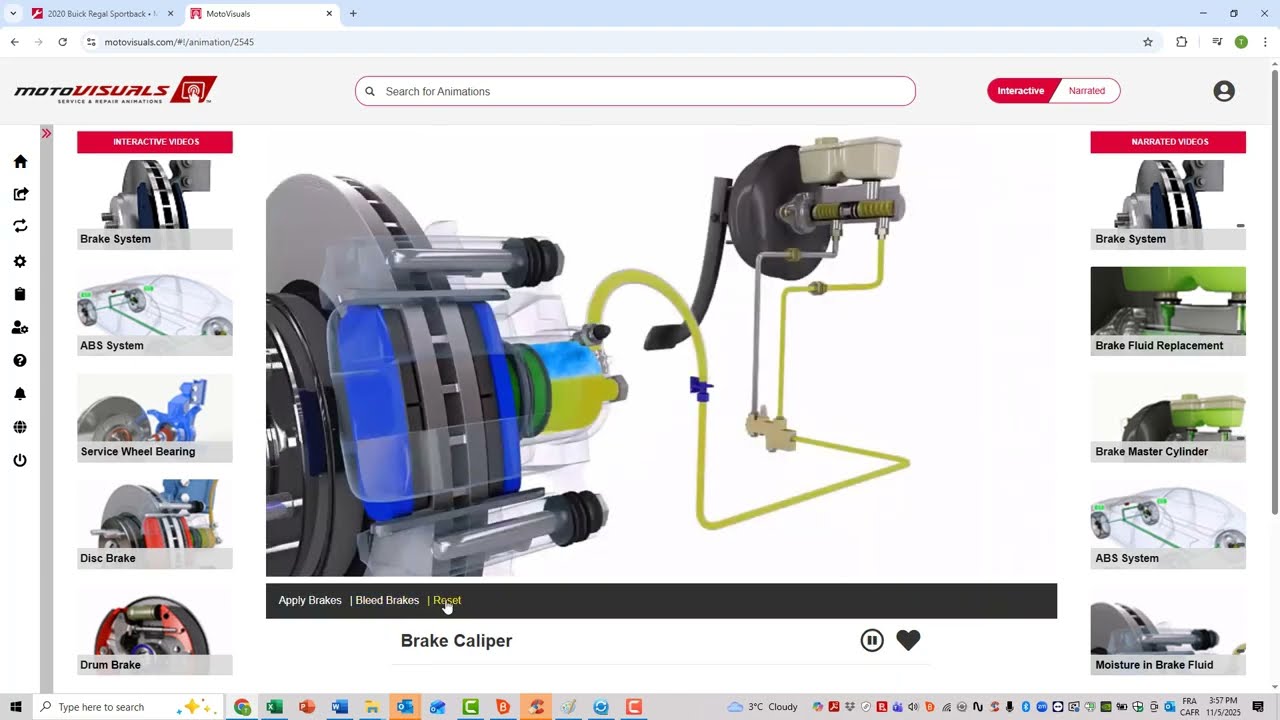Open the tab search dropdown arrow
Viewport: 1280px width, 720px height.
pyautogui.click(x=13, y=14)
